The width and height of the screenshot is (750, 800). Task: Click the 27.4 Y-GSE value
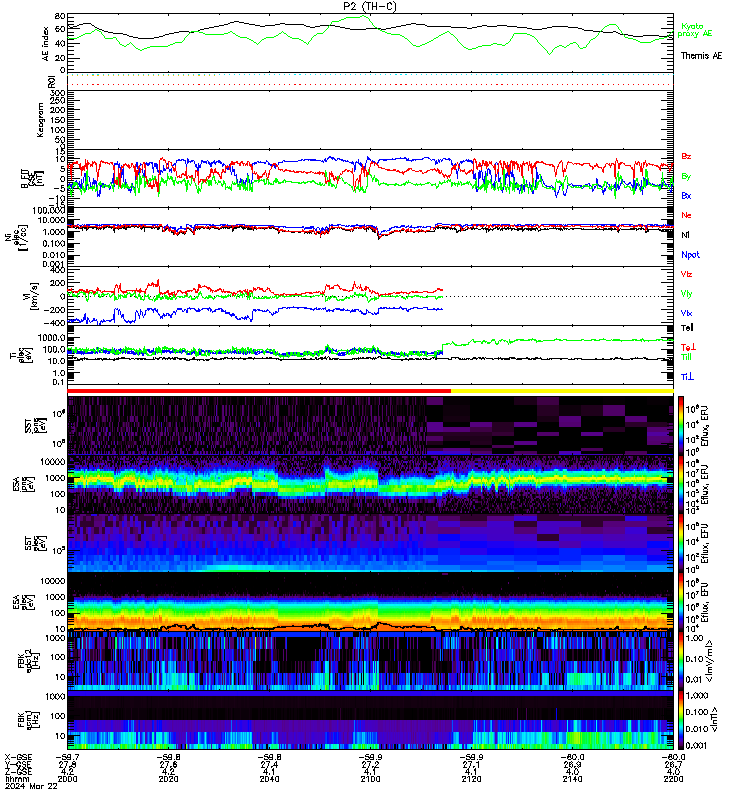[269, 764]
